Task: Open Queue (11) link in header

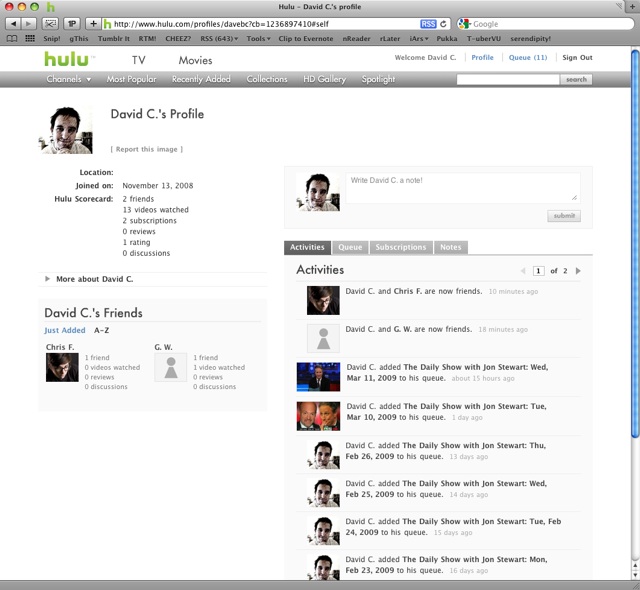Action: 528,58
